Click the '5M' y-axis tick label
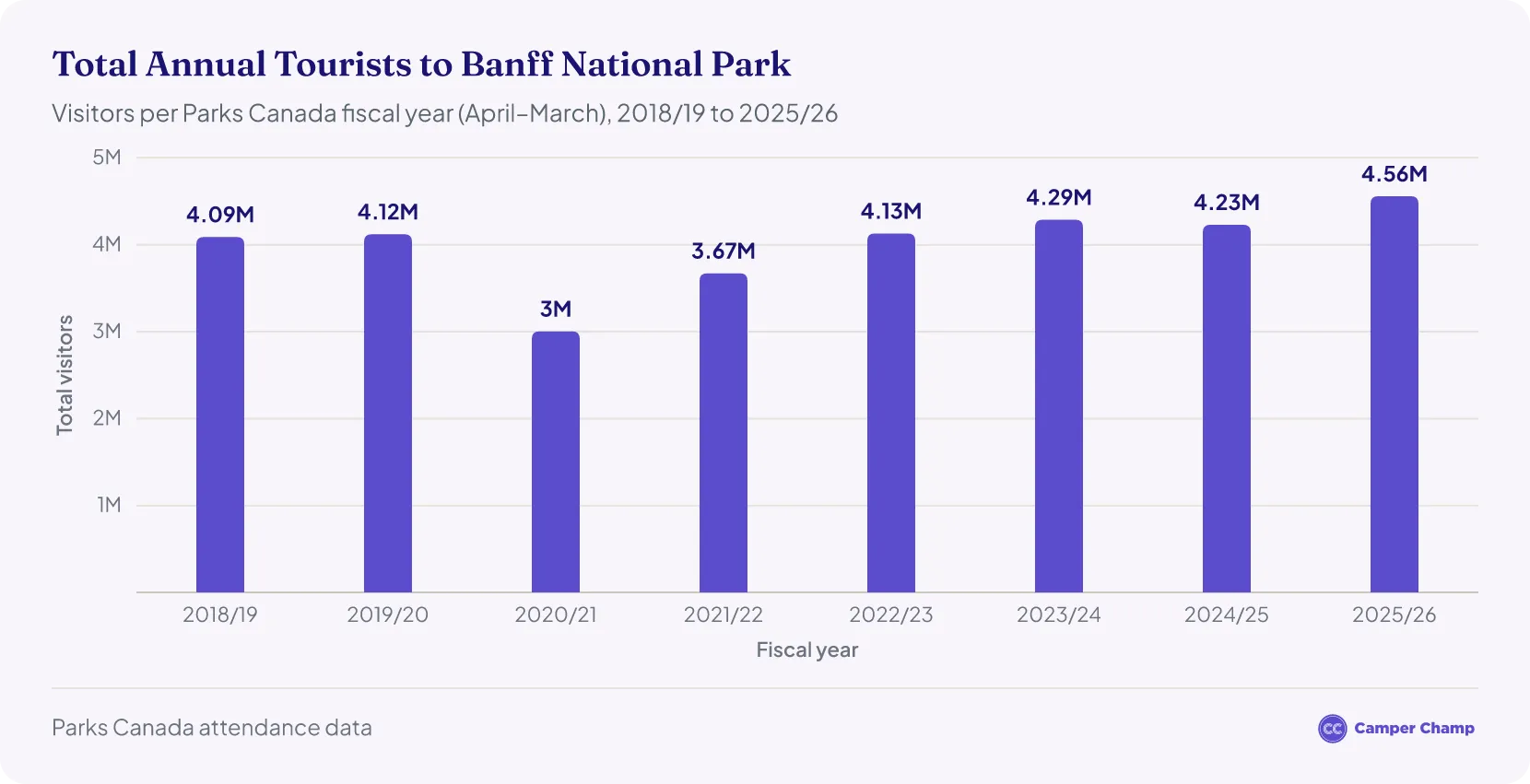Screen dimensions: 1530x784 [107, 158]
